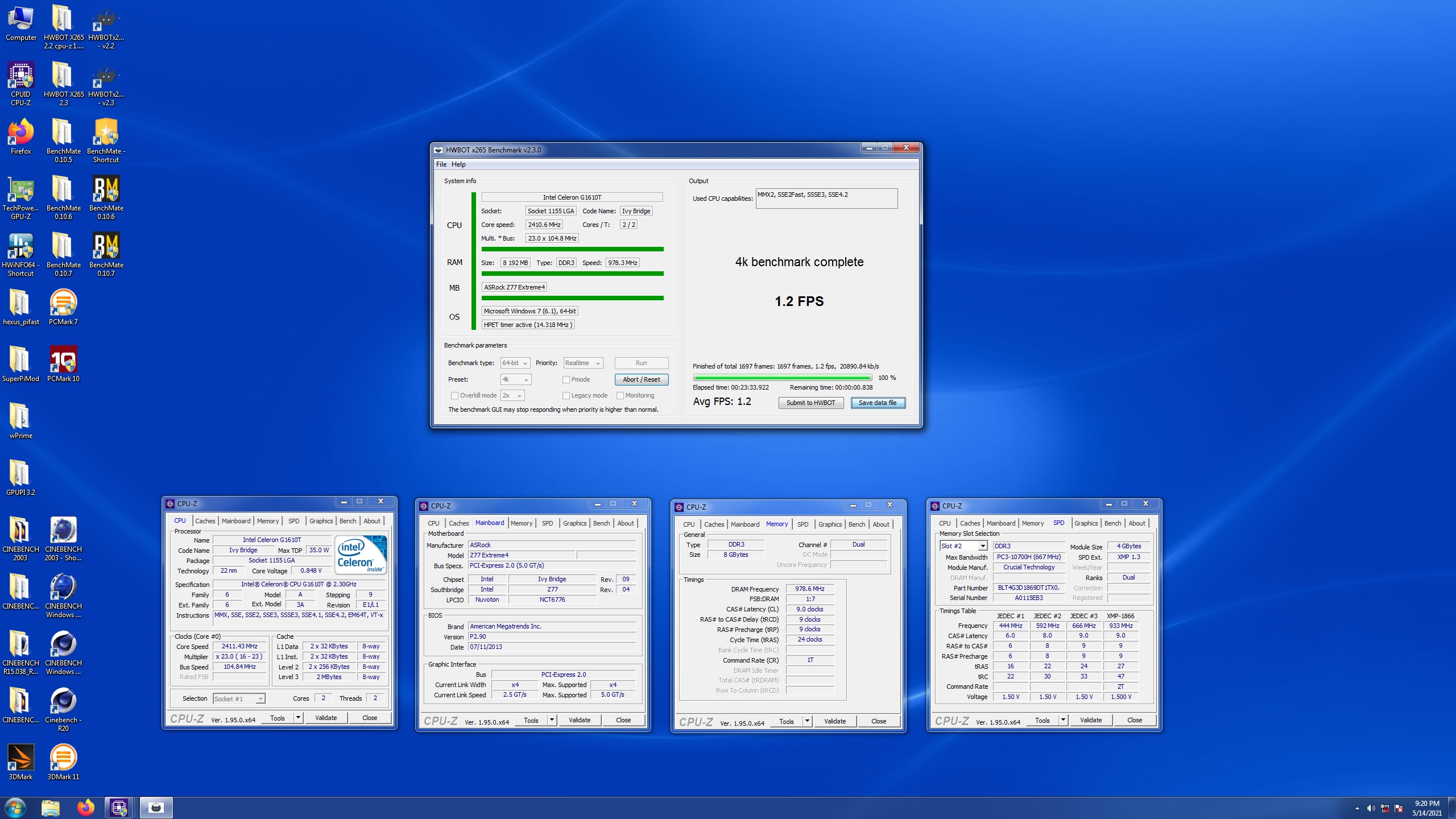Click the taskbar clock showing 9:20 PM
Viewport: 1456px width, 819px height.
pos(1426,808)
